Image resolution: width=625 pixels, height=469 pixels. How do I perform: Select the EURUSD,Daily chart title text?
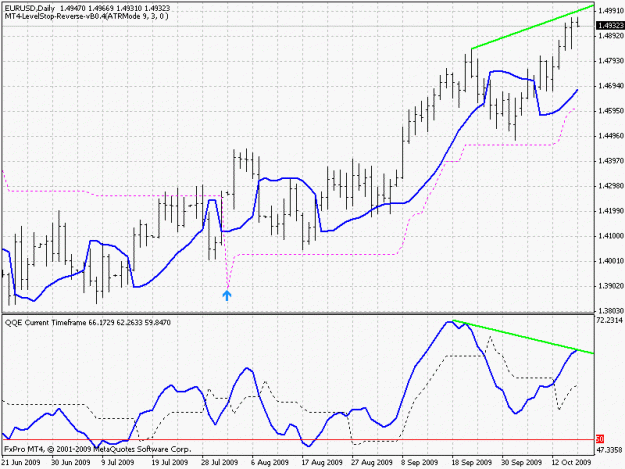pos(29,8)
